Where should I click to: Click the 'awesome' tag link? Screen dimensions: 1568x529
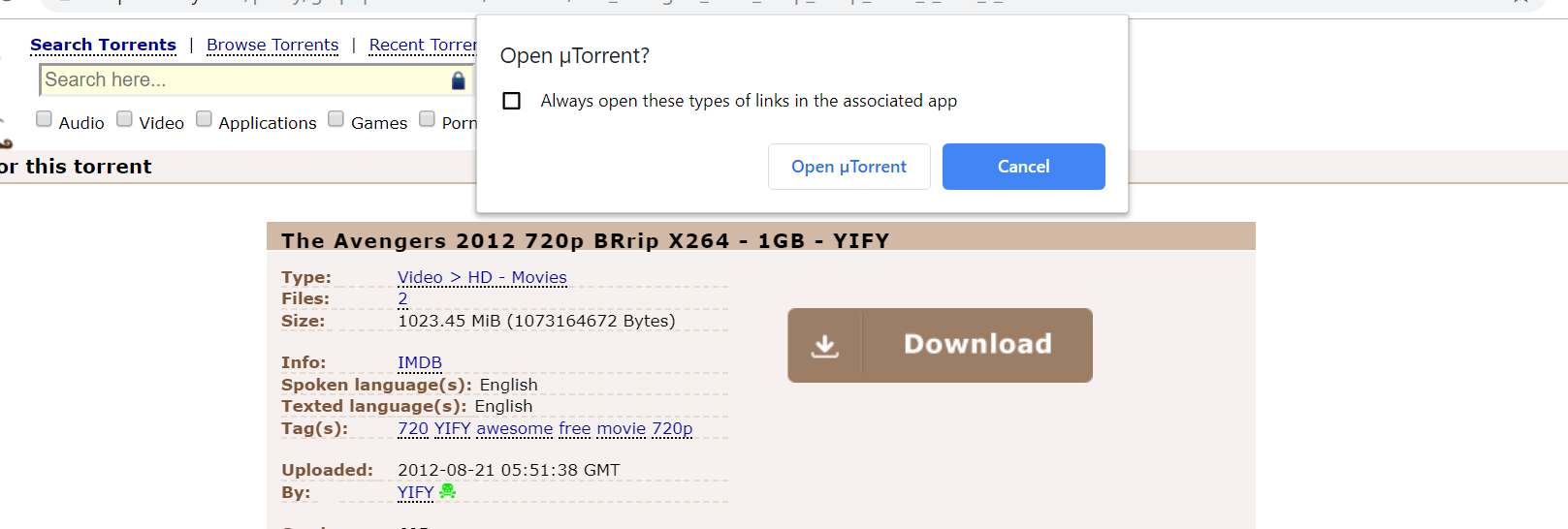515,428
